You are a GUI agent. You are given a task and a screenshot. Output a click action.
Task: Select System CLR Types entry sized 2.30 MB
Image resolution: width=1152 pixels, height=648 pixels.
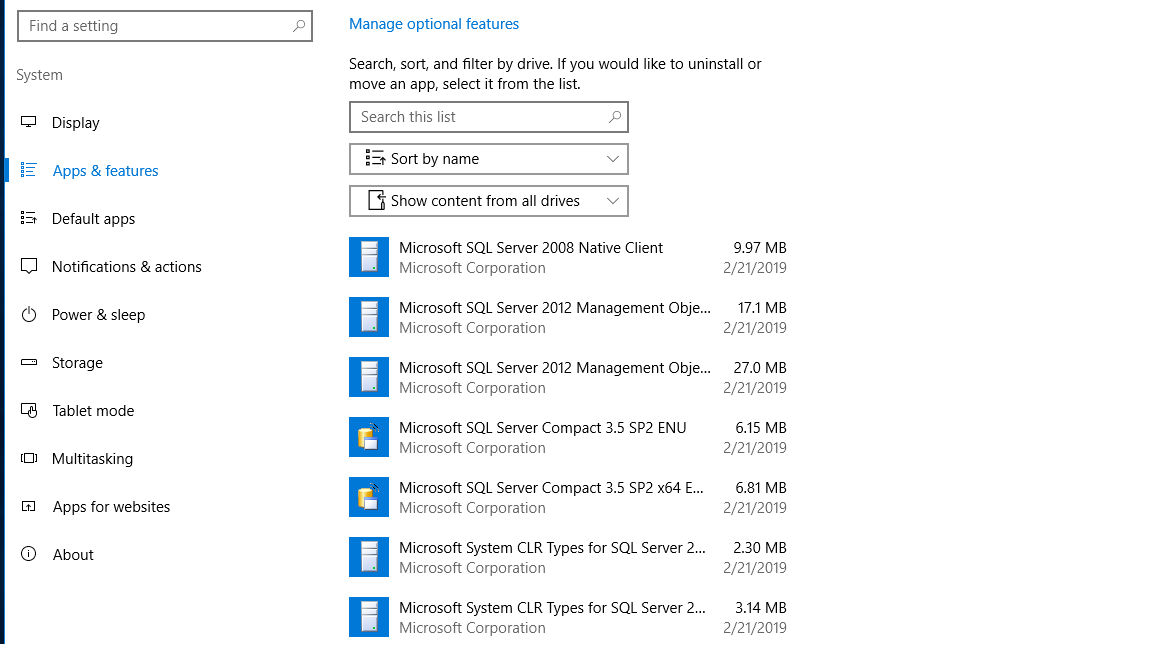tap(568, 557)
